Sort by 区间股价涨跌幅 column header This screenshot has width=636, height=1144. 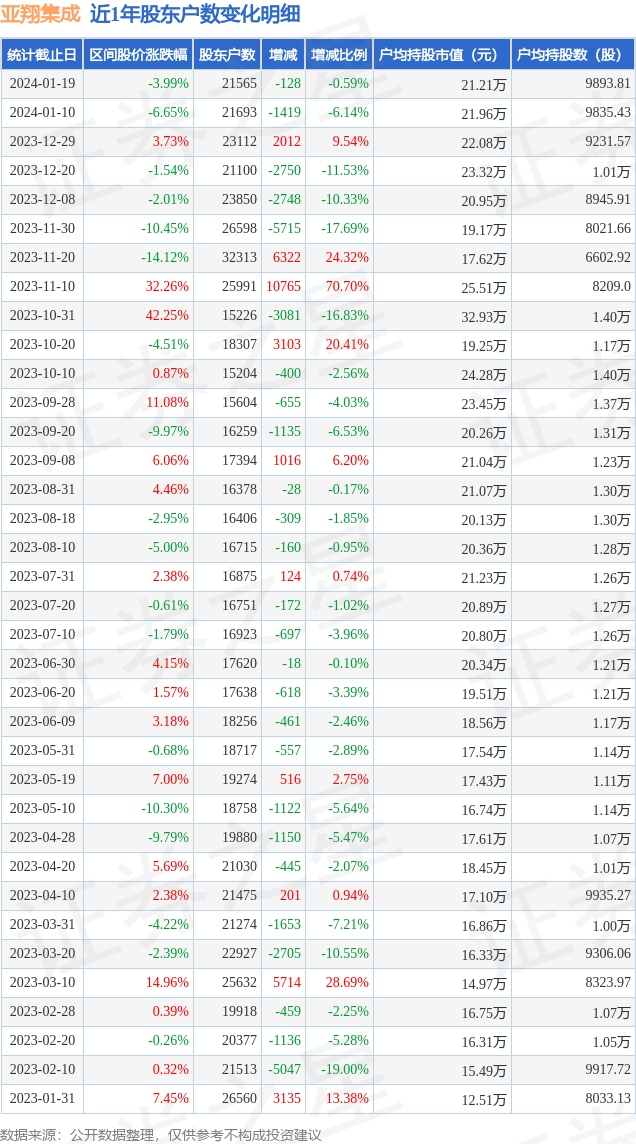click(x=137, y=55)
